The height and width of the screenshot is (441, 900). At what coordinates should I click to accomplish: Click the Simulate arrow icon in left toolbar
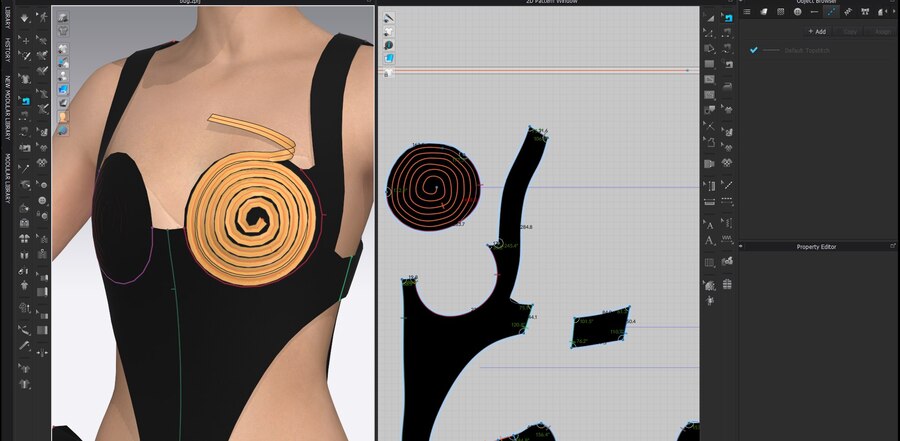click(x=25, y=18)
